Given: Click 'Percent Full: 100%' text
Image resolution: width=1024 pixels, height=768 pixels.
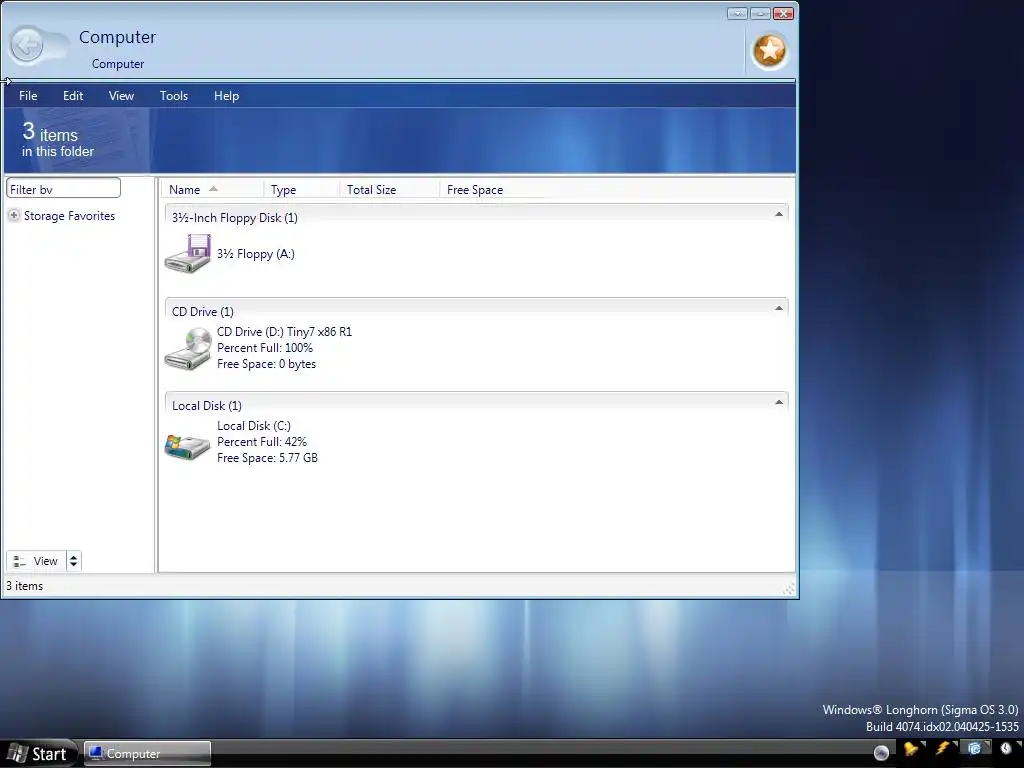Looking at the screenshot, I should 264,348.
